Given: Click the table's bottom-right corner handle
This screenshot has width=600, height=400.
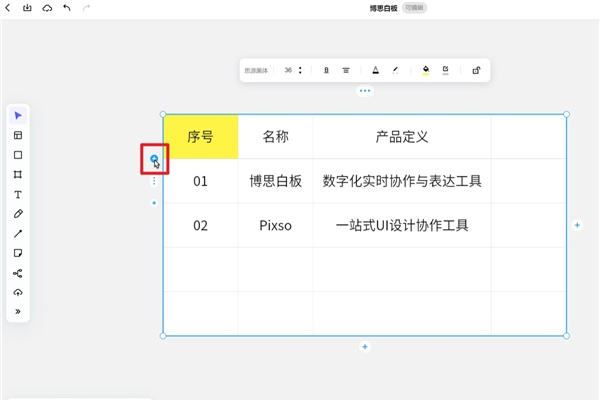Looking at the screenshot, I should pos(566,336).
